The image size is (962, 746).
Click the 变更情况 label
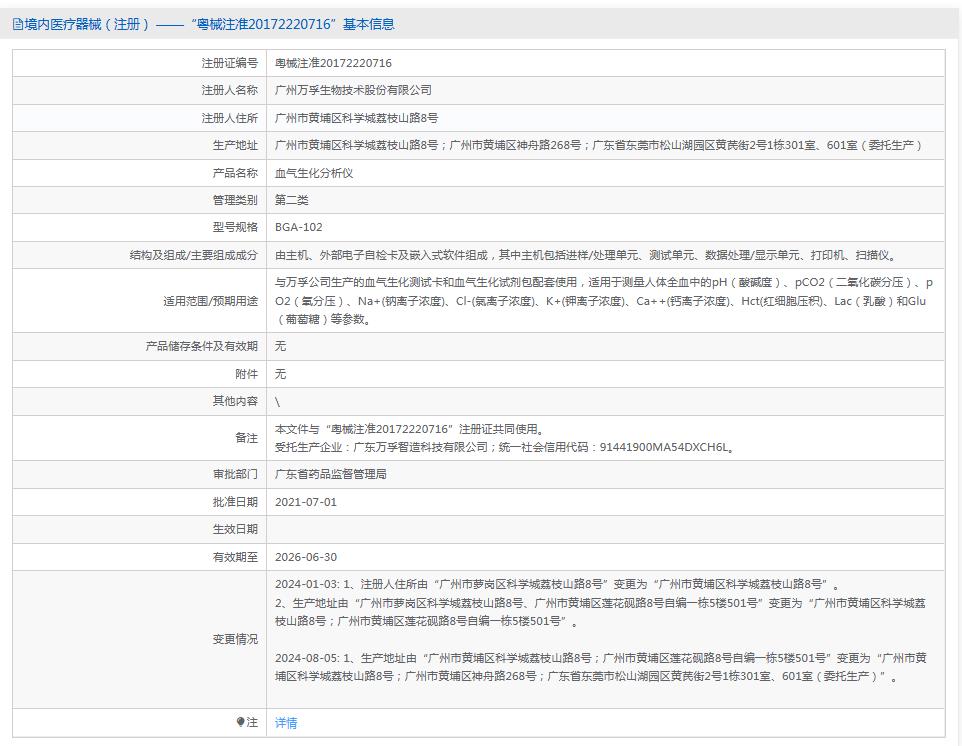[236, 639]
